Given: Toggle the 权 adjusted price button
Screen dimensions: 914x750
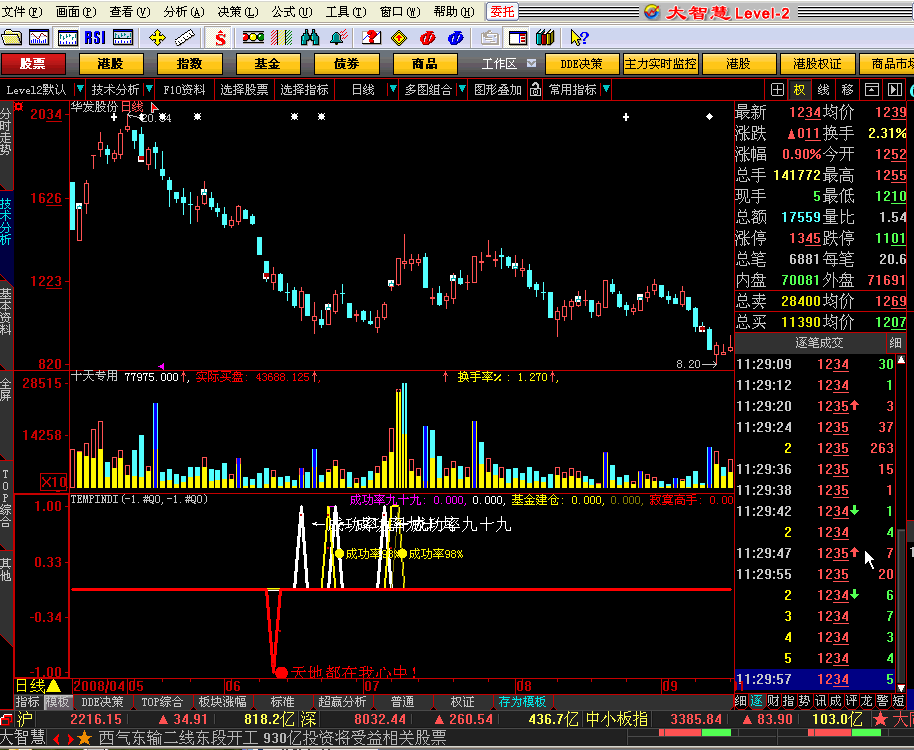Looking at the screenshot, I should pos(799,90).
